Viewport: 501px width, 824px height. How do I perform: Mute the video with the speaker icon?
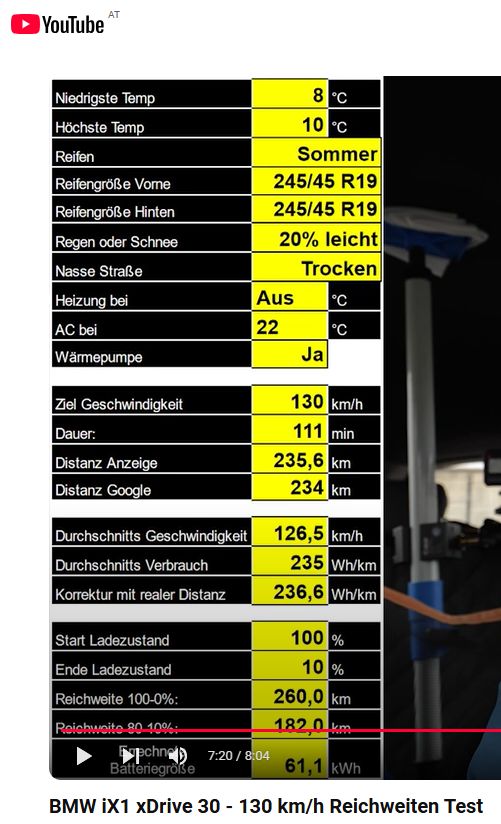178,756
